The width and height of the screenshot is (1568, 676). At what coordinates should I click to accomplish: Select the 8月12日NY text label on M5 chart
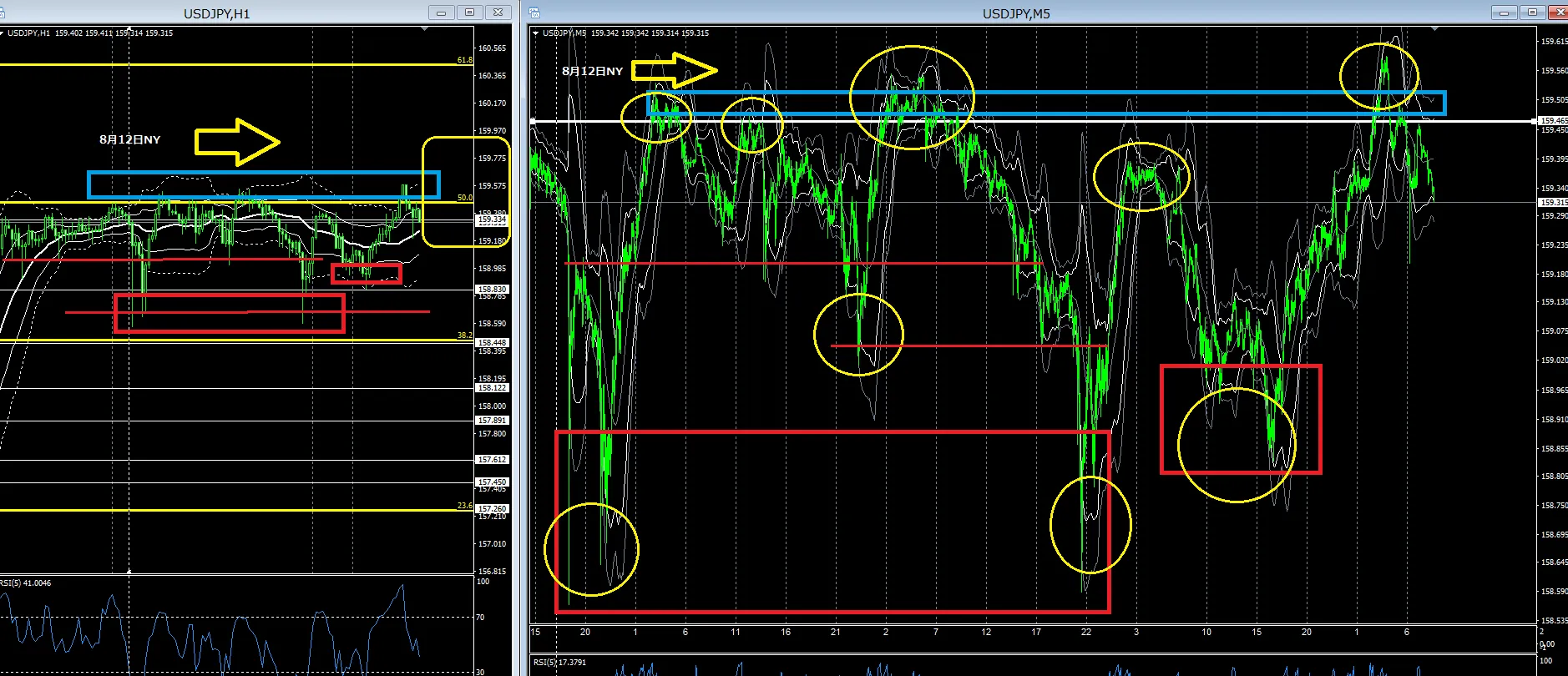pyautogui.click(x=592, y=71)
